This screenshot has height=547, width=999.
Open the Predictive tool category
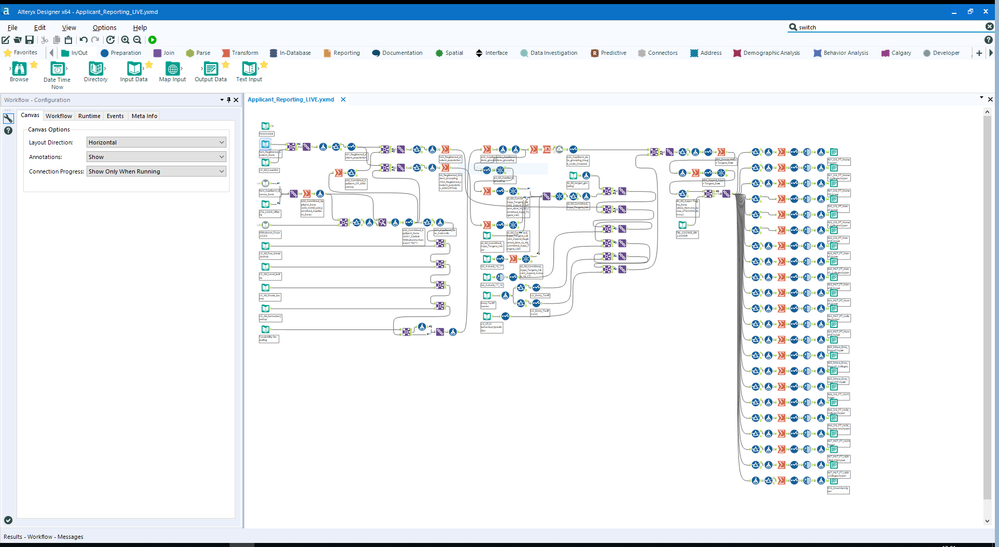609,53
